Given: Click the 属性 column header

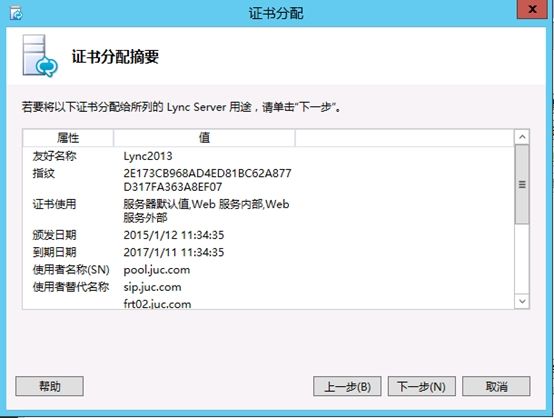Looking at the screenshot, I should 68,137.
